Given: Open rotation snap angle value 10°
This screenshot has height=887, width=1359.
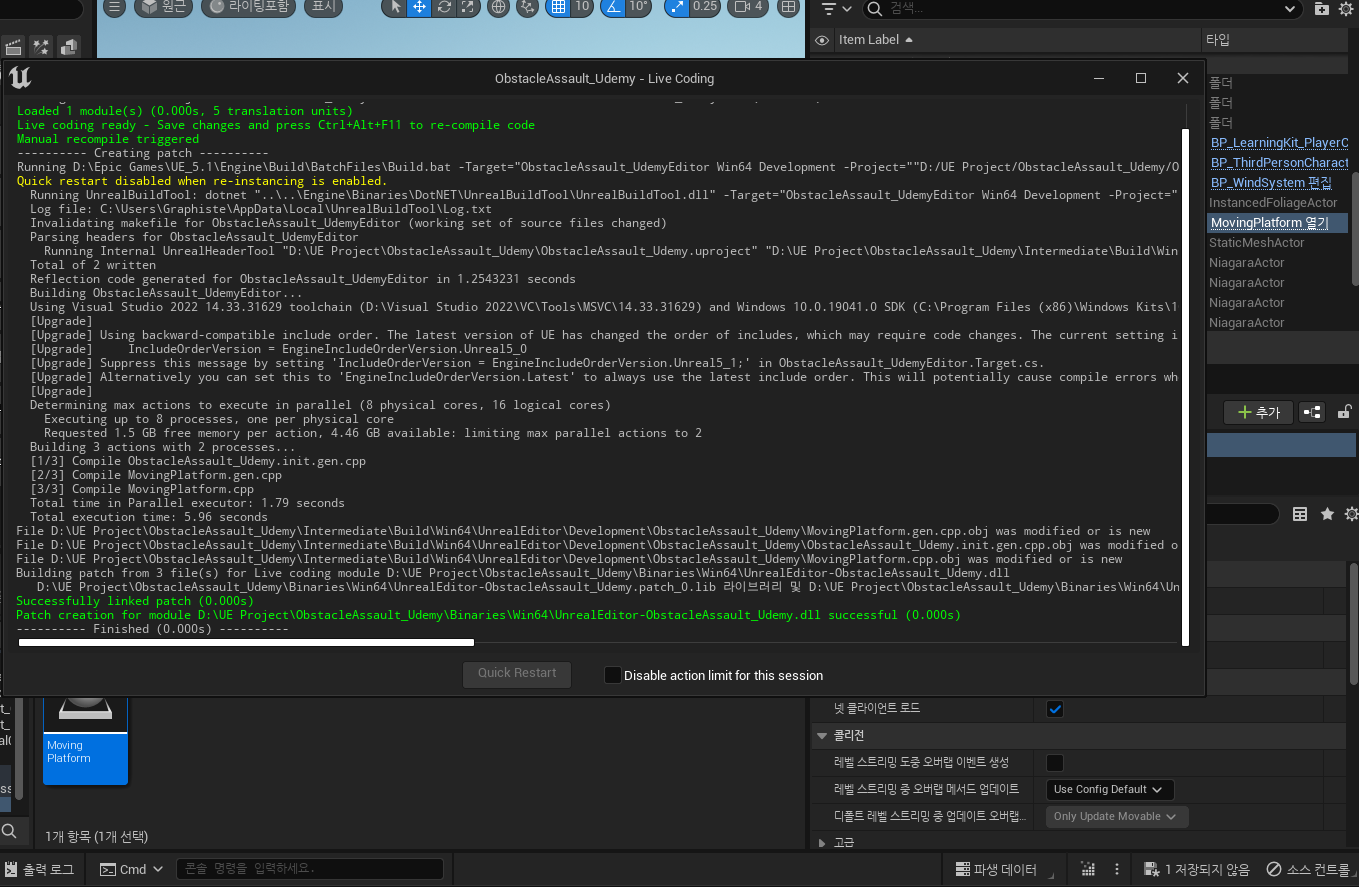Looking at the screenshot, I should pyautogui.click(x=638, y=7).
